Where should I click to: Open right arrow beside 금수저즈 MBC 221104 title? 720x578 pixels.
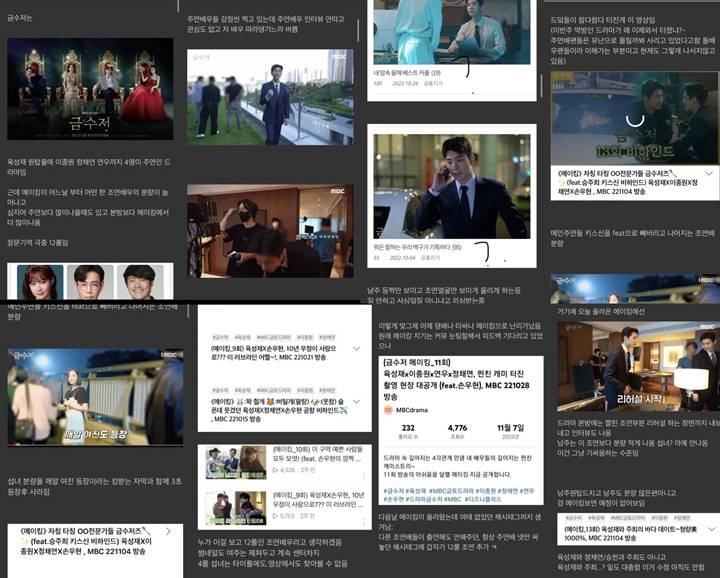point(169,532)
